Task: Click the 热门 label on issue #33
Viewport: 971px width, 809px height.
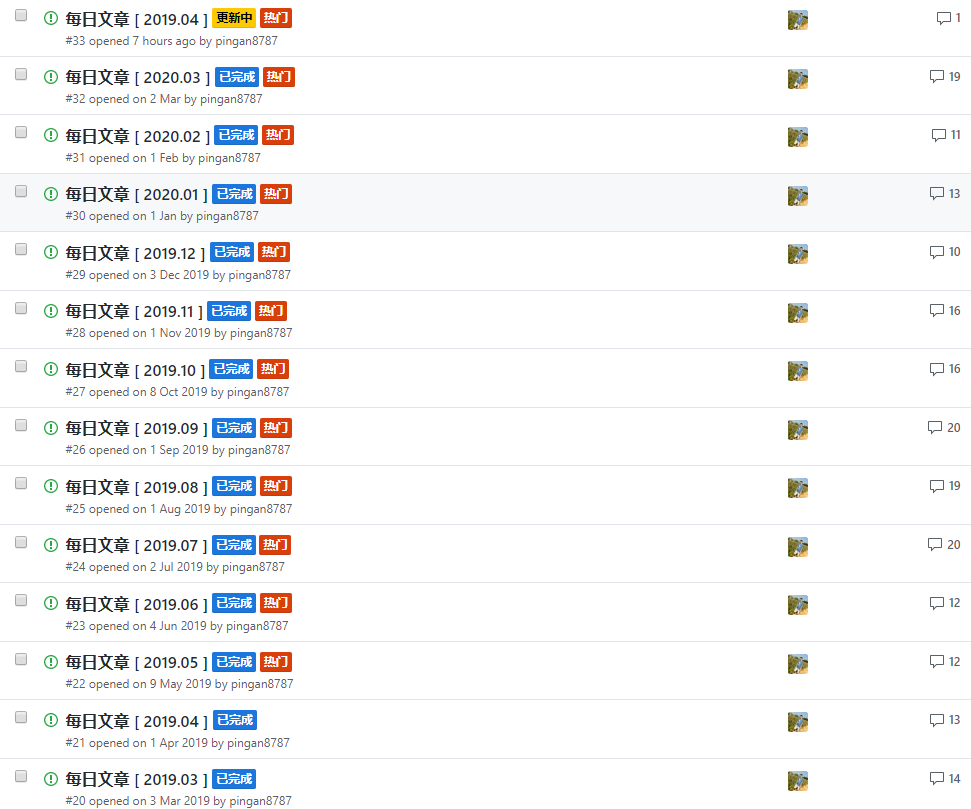Action: [x=276, y=18]
